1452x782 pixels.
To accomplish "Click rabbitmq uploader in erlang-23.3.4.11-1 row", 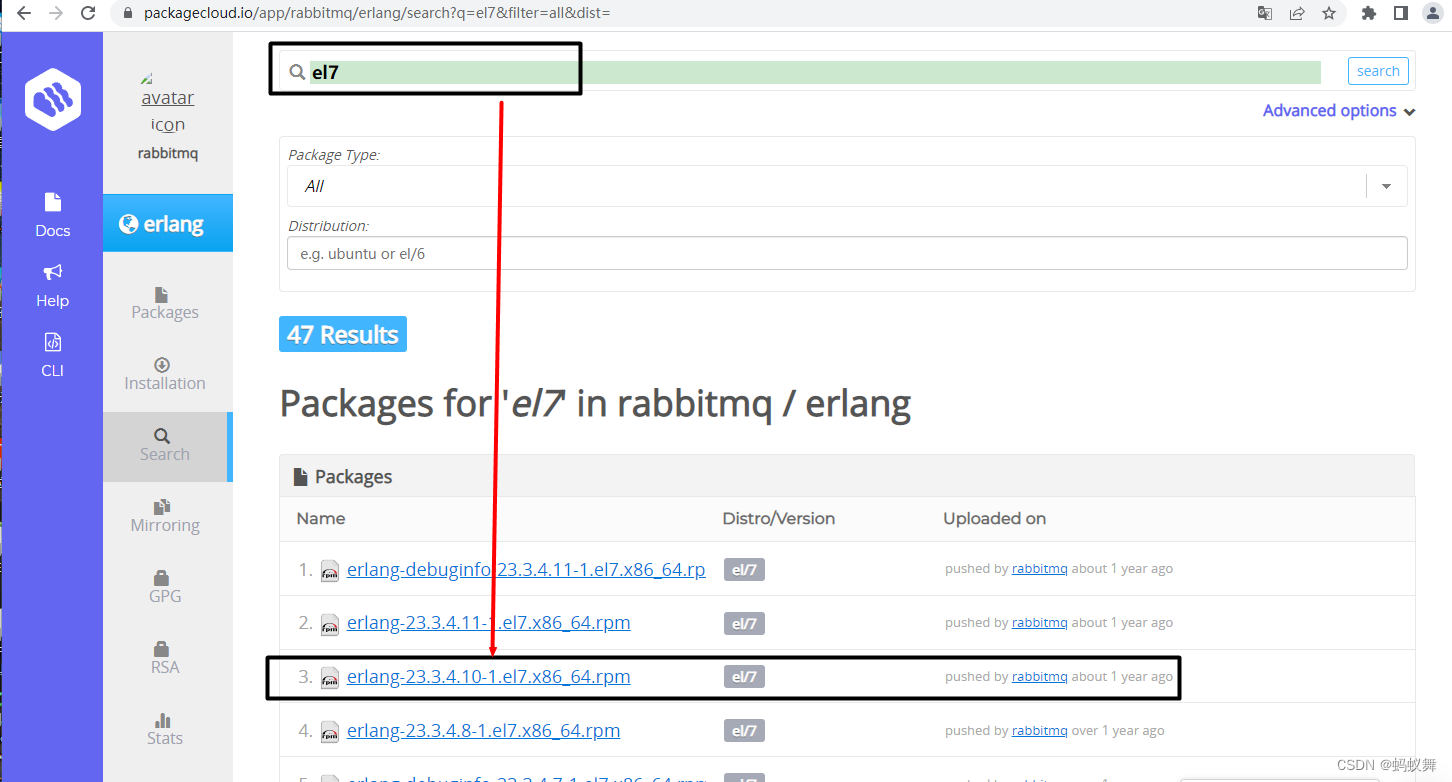I will coord(1039,623).
